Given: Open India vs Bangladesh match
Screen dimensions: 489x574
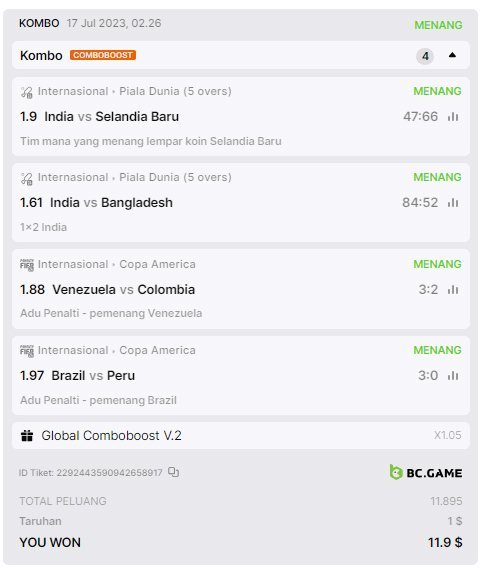Looking at the screenshot, I should [x=111, y=202].
